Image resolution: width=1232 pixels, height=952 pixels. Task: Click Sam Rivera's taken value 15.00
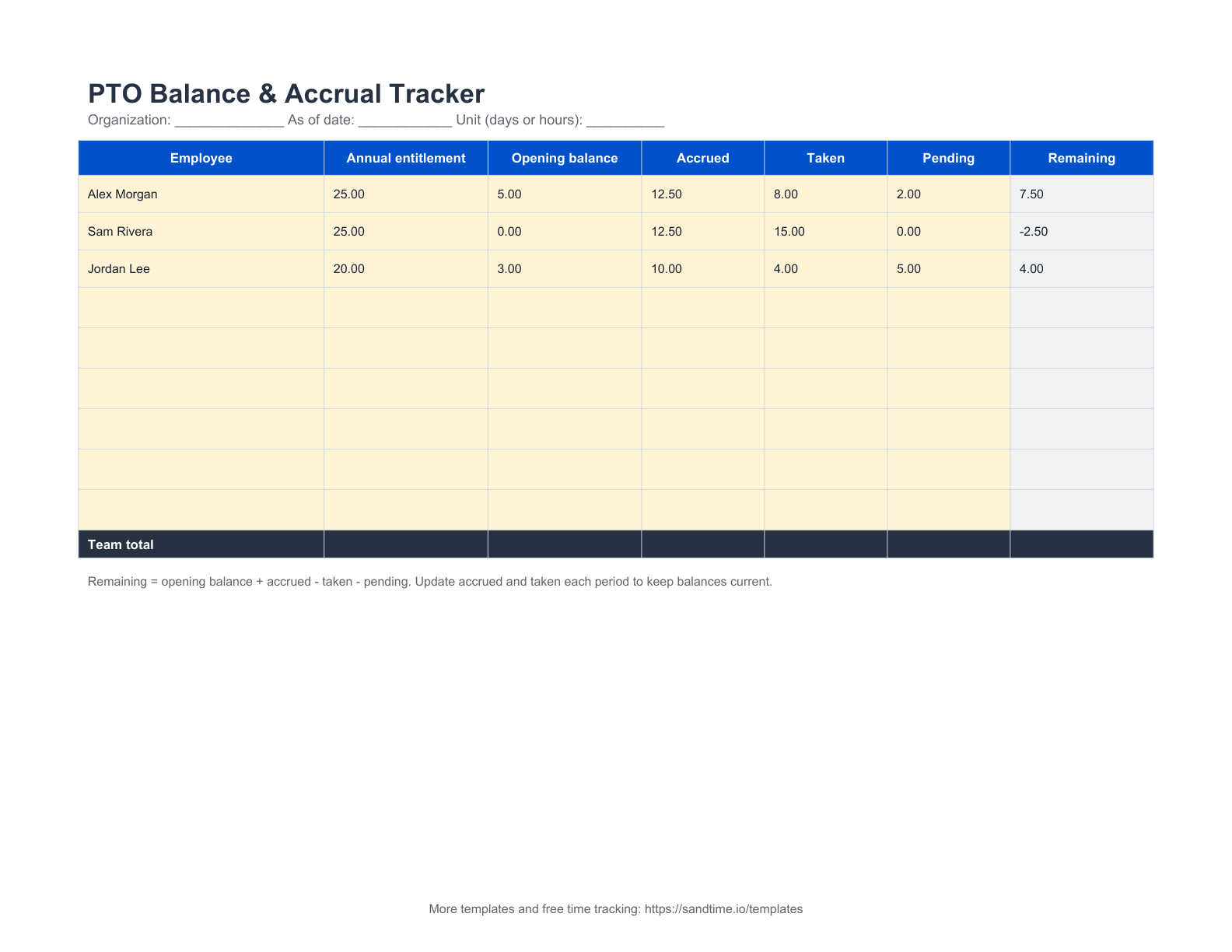coord(825,232)
